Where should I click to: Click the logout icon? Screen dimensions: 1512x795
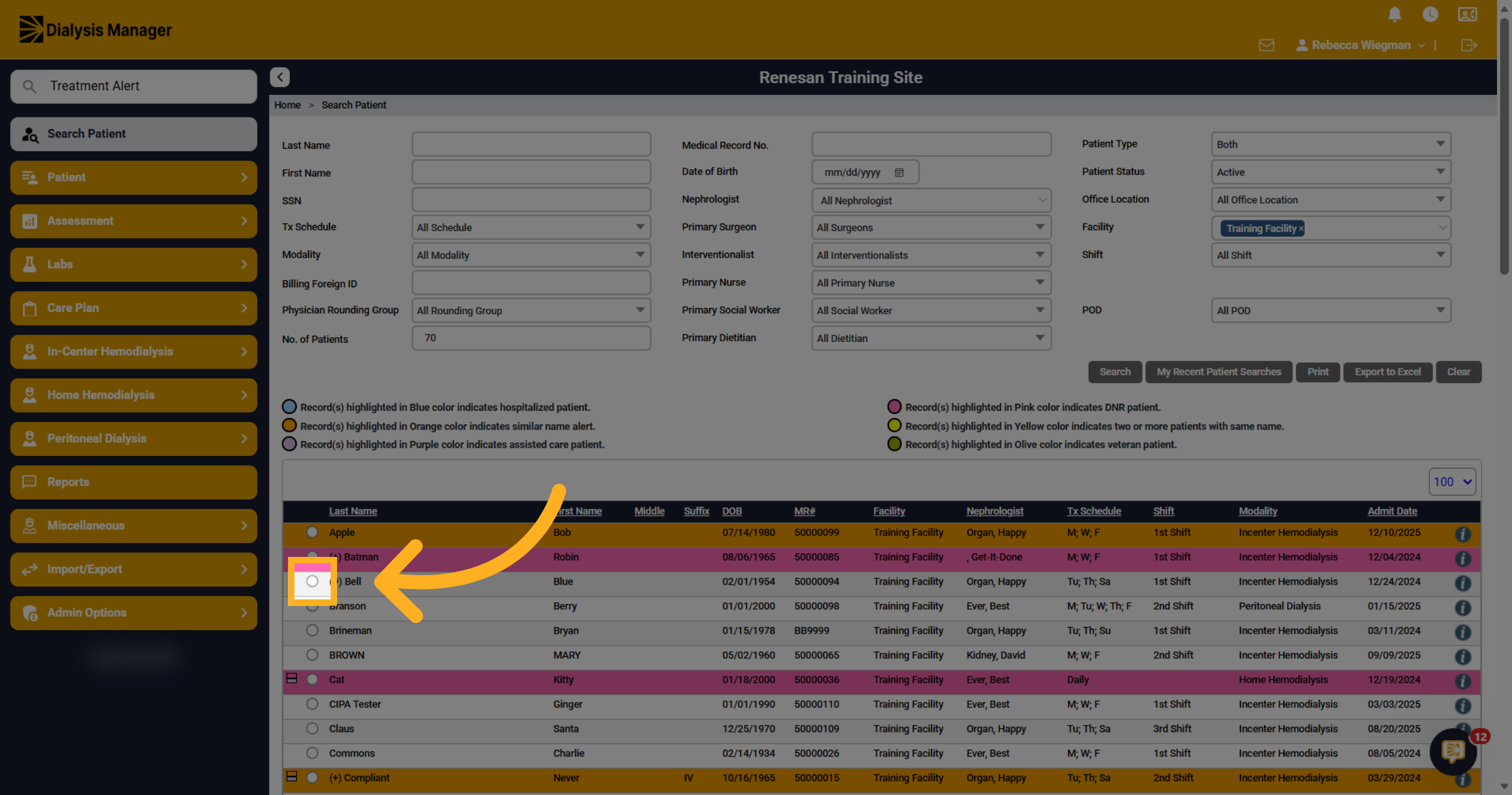[1469, 45]
